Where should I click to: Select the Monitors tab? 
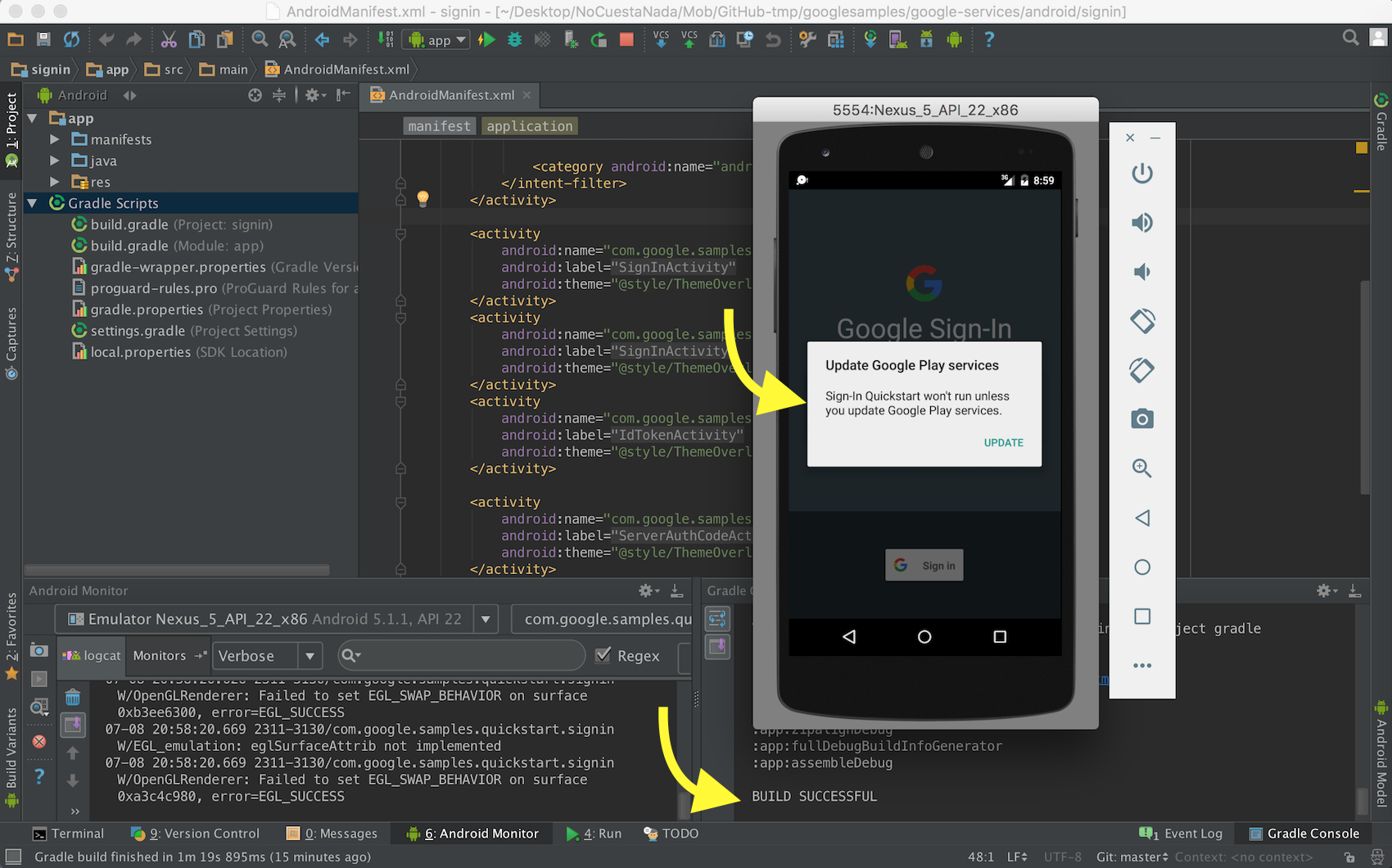[x=160, y=655]
